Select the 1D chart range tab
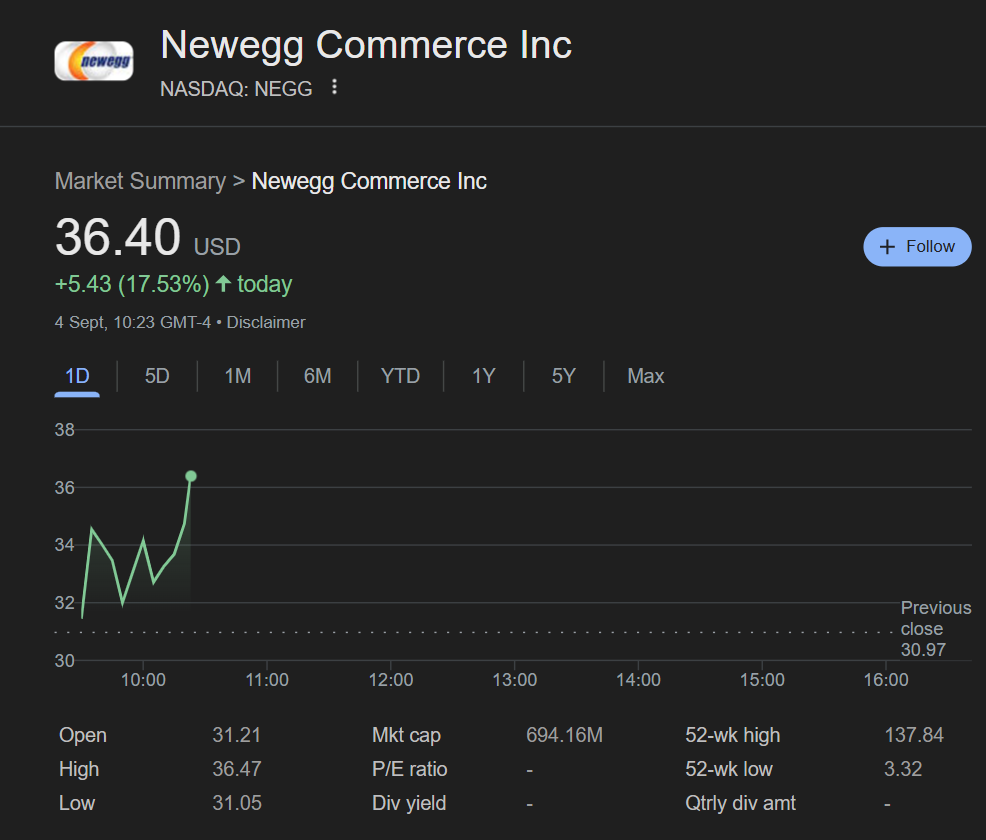Screen dimensions: 986x840 [77, 376]
